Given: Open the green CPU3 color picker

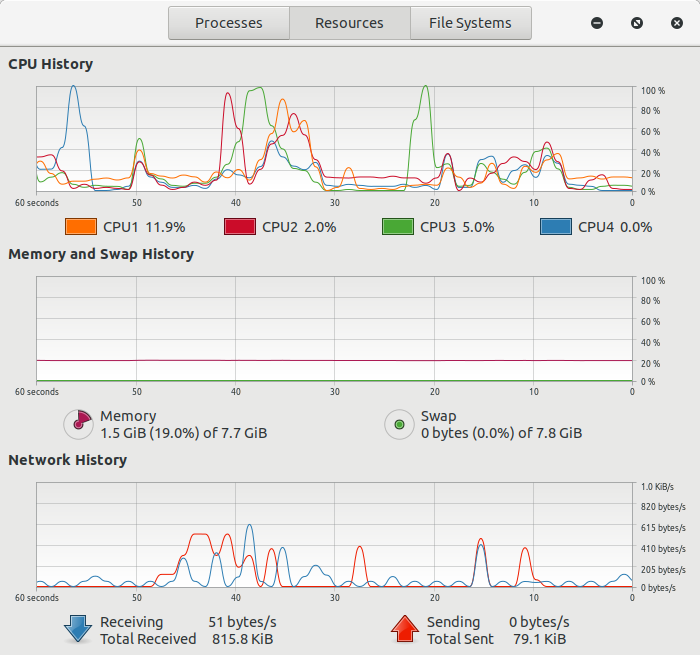Looking at the screenshot, I should tap(398, 227).
